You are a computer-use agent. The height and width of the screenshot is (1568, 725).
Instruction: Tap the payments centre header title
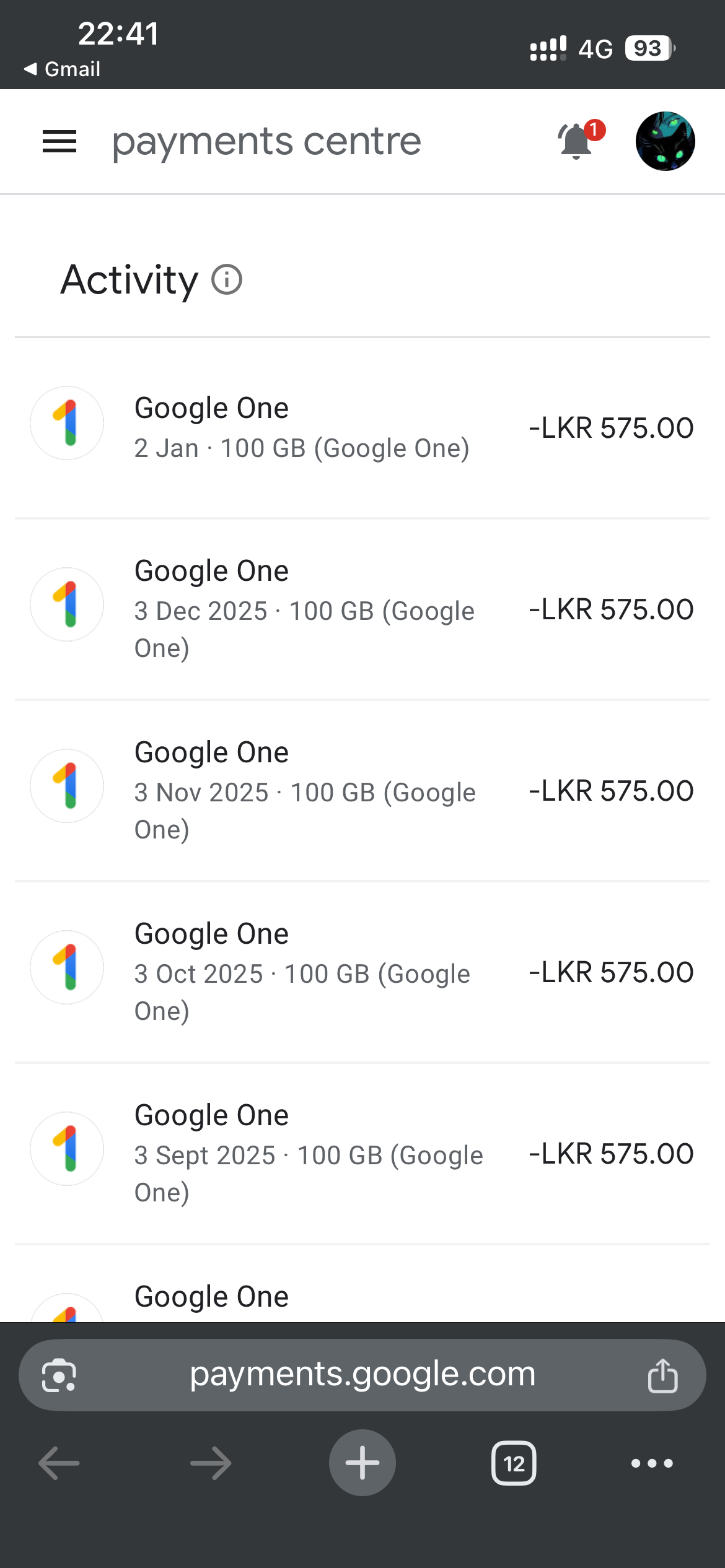click(x=266, y=141)
